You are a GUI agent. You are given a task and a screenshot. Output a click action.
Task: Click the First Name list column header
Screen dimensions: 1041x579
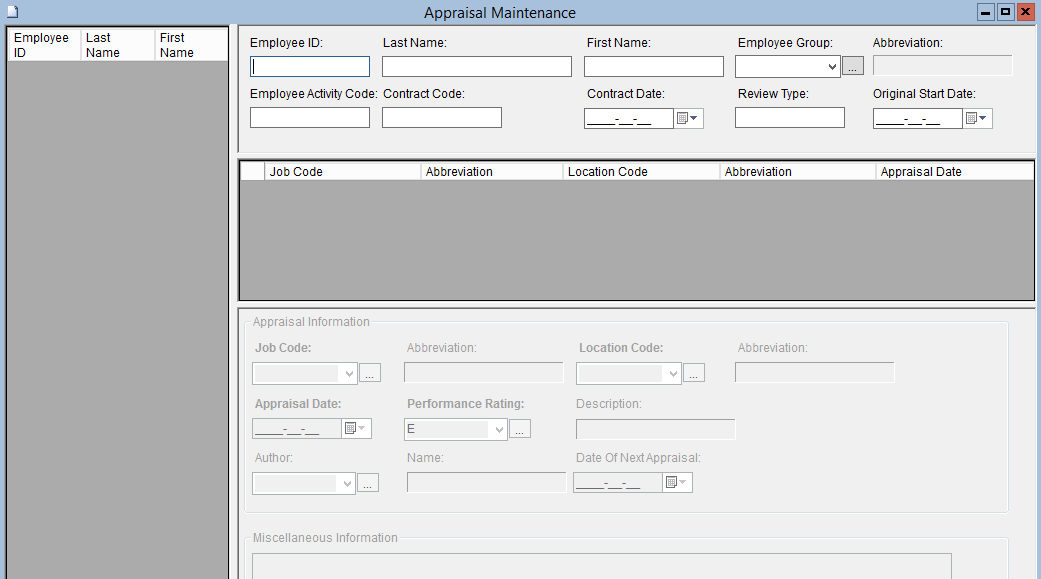[x=190, y=45]
